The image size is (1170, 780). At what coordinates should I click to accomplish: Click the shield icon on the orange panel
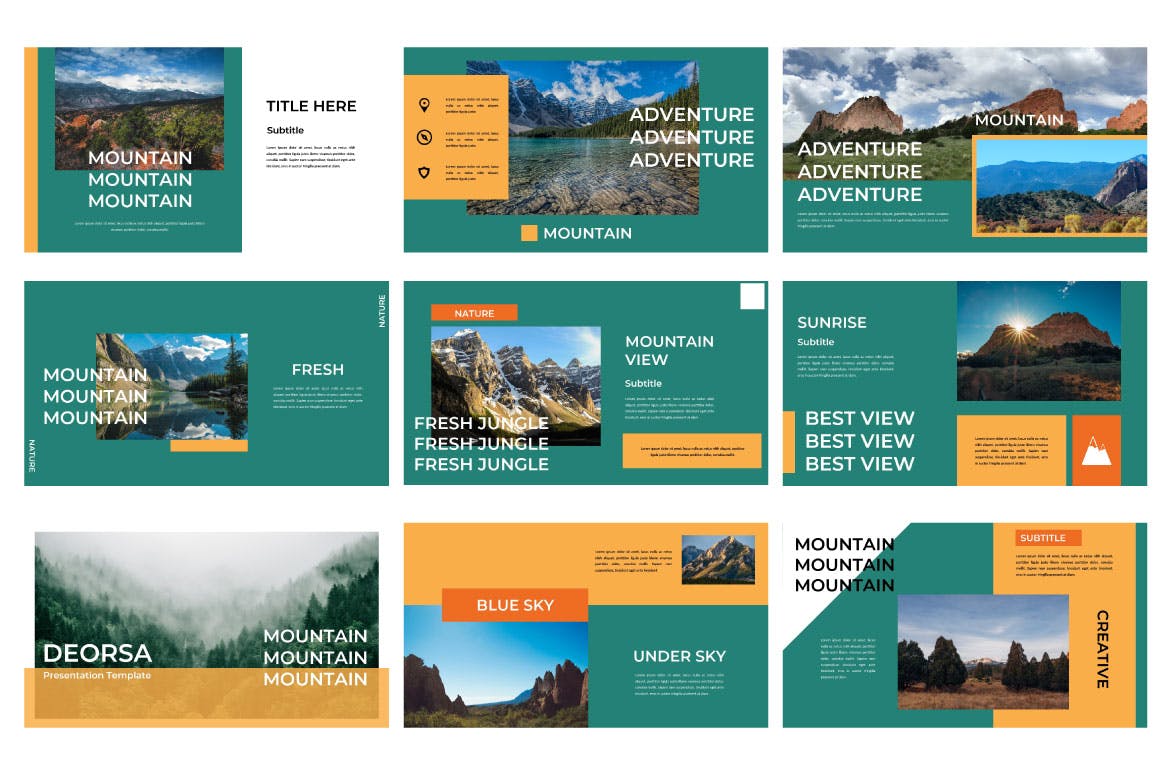424,173
